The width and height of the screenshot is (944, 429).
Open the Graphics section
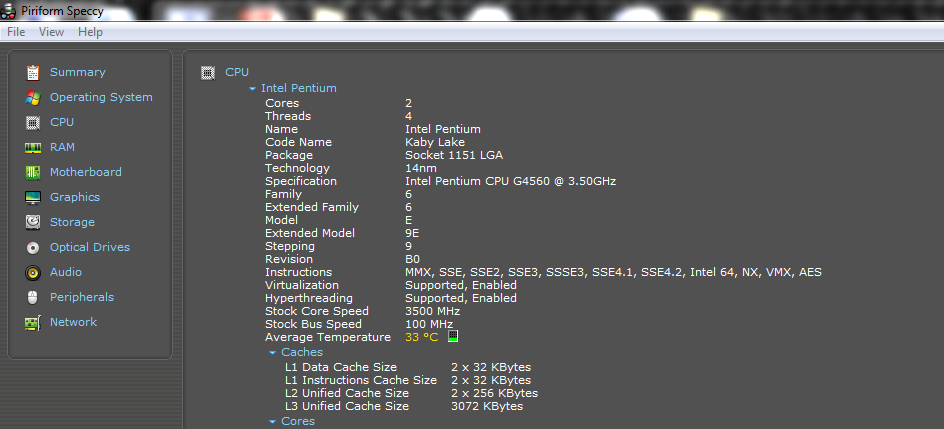pyautogui.click(x=75, y=197)
